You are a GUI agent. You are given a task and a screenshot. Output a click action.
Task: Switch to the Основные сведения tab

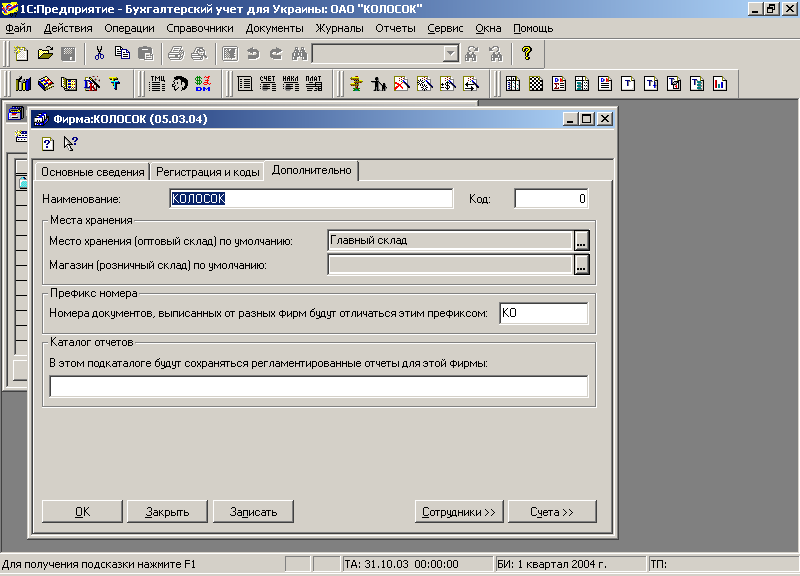point(92,172)
